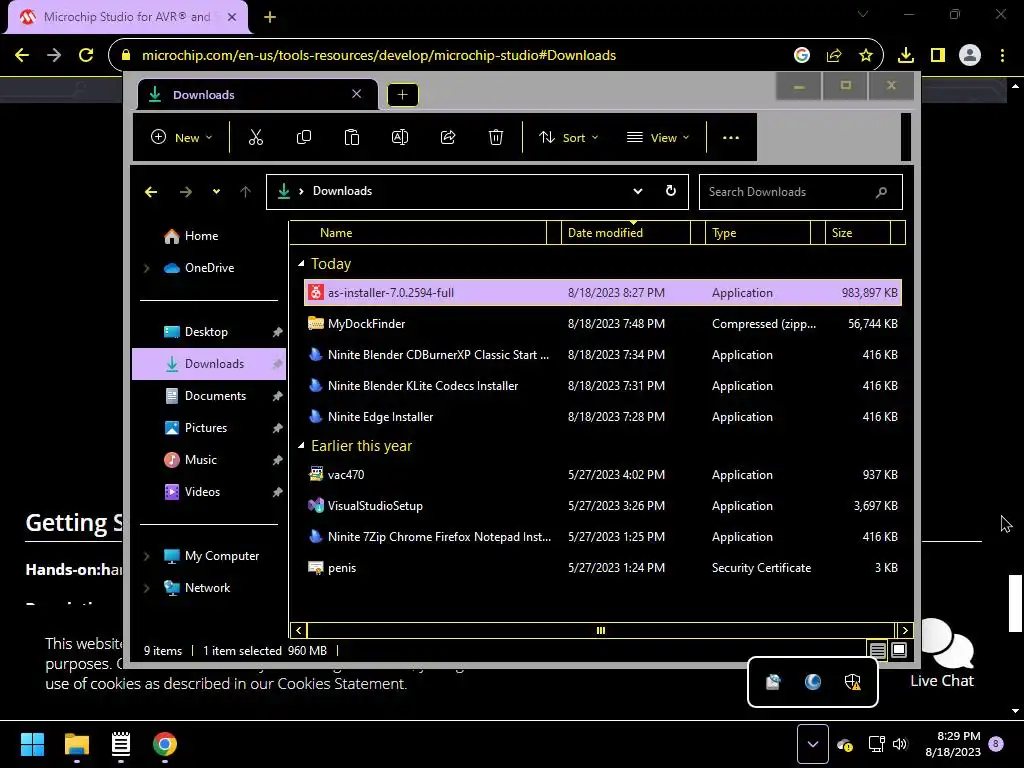Close the Microchip Studio Chrome tab
The height and width of the screenshot is (768, 1024).
(x=231, y=17)
